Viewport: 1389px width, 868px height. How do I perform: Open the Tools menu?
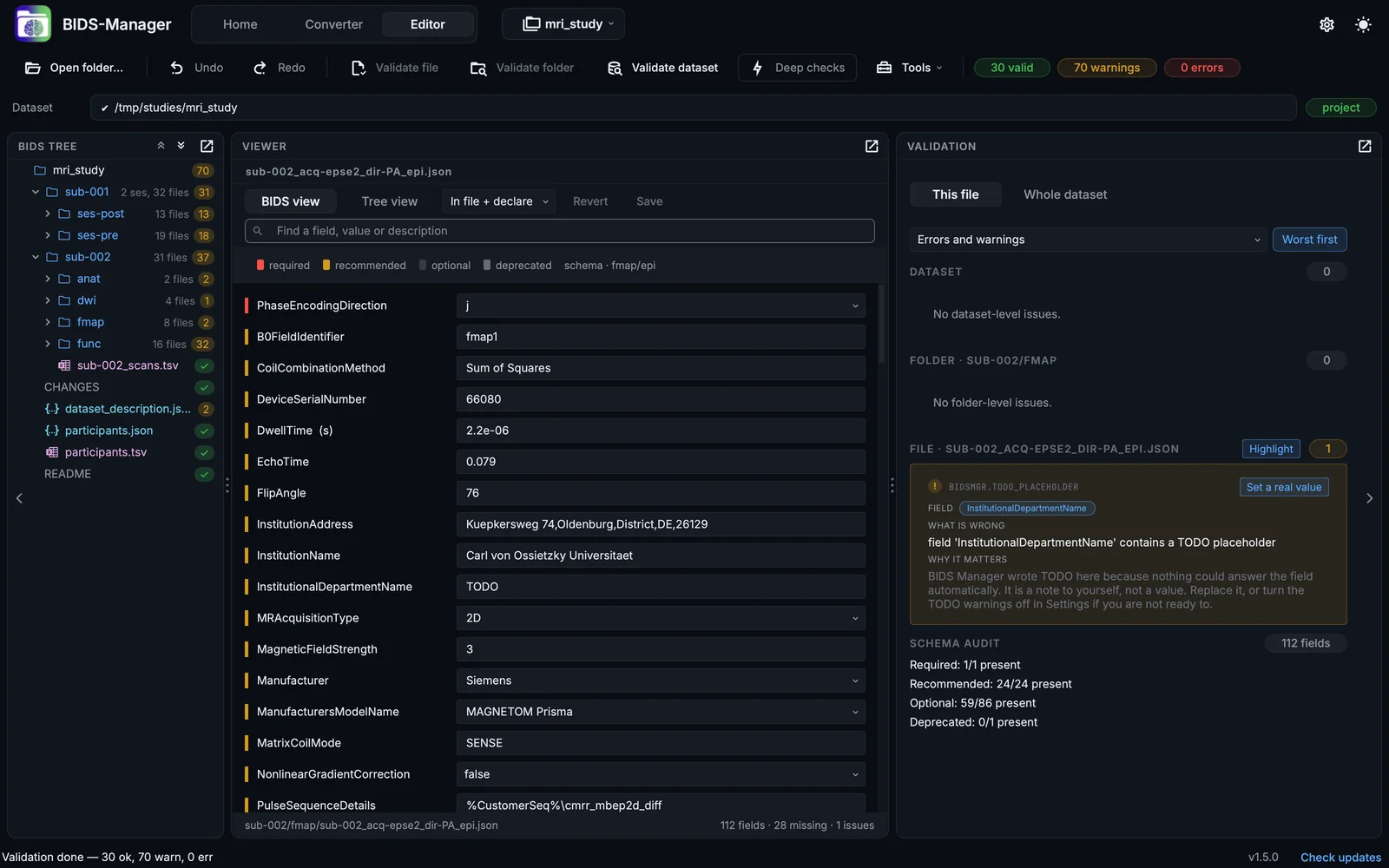pyautogui.click(x=909, y=68)
